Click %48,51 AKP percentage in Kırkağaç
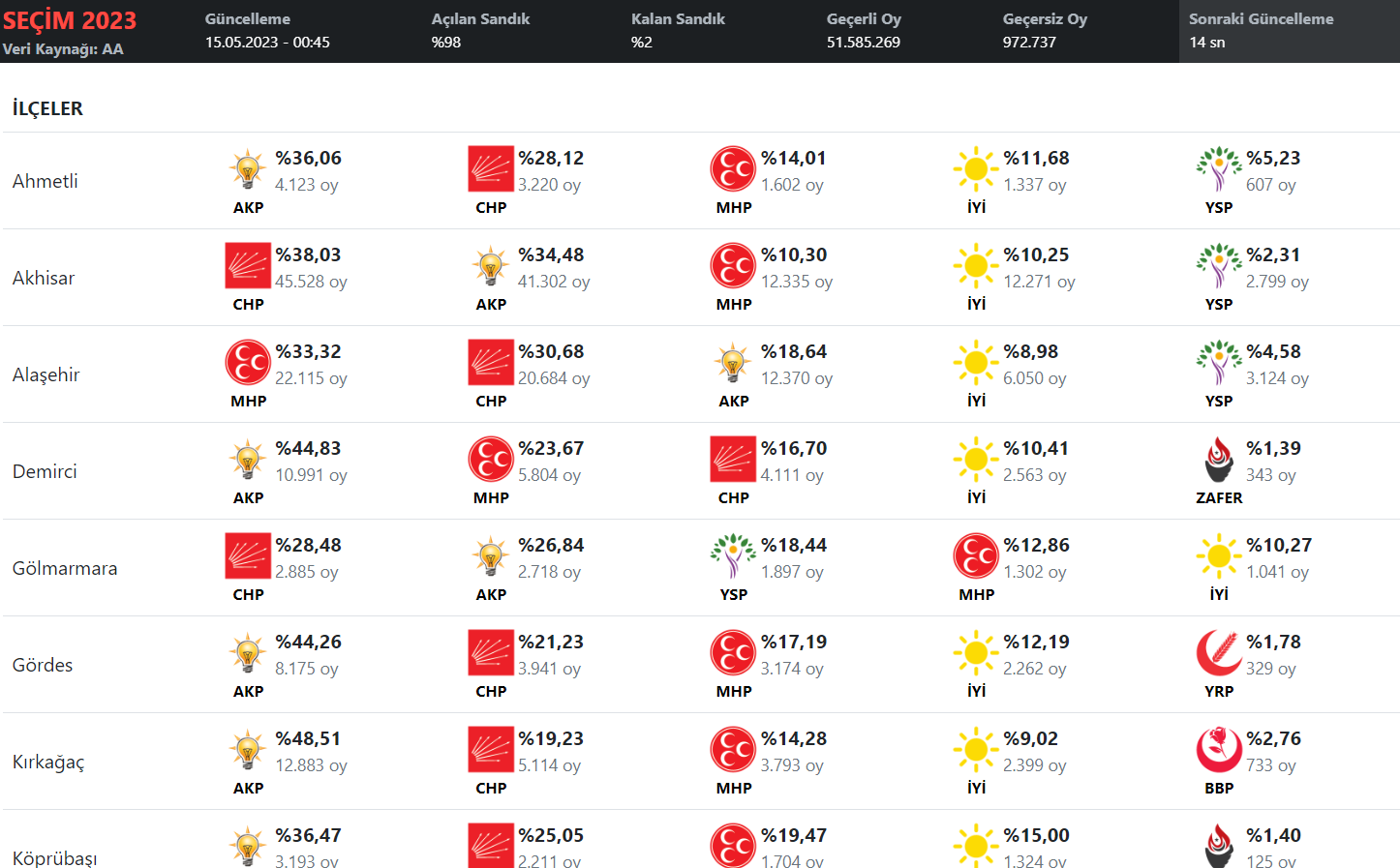 click(308, 738)
